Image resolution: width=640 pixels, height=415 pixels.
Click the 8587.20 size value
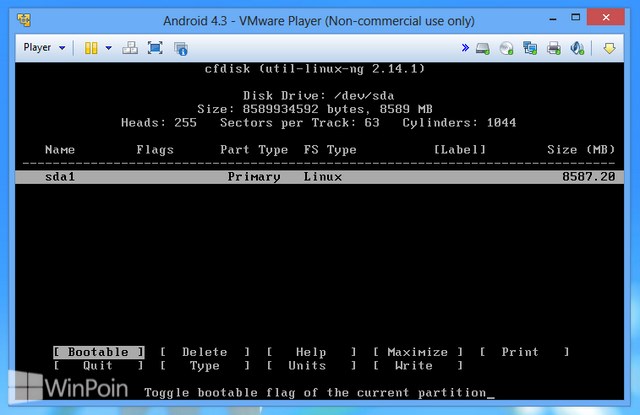coord(588,177)
